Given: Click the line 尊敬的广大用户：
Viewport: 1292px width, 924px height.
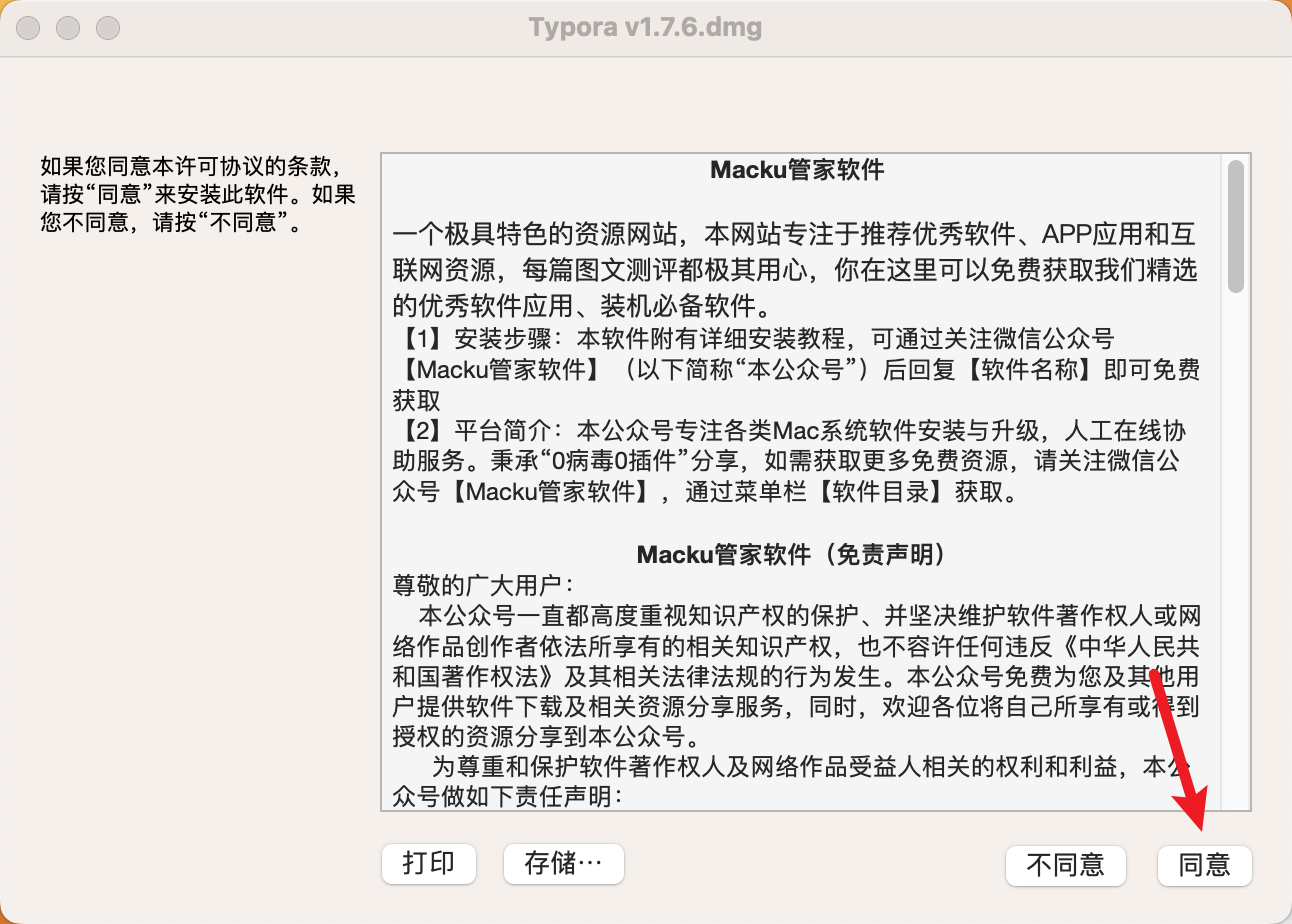Looking at the screenshot, I should [483, 584].
